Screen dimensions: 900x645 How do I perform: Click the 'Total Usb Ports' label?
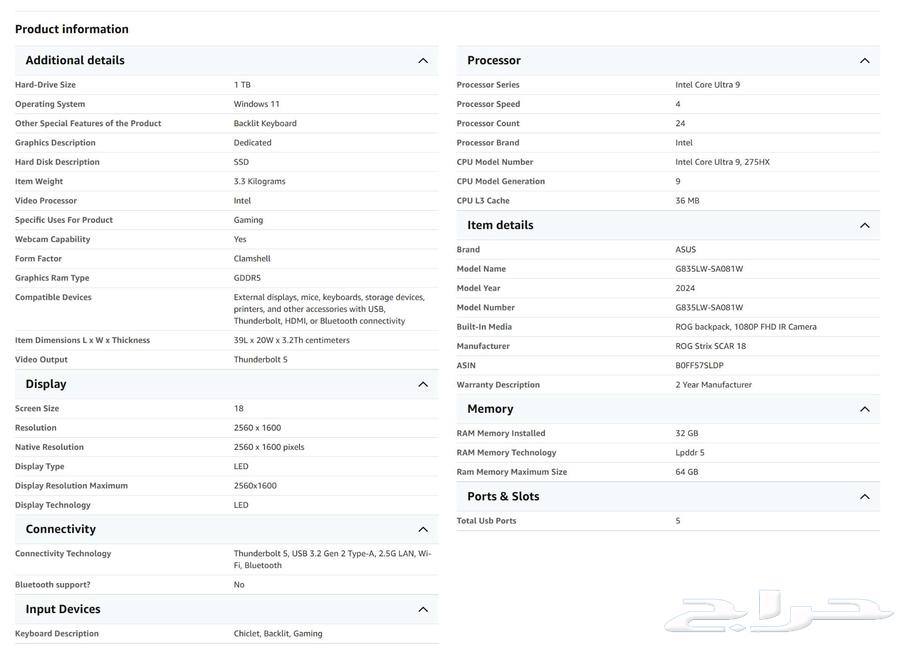click(x=486, y=521)
